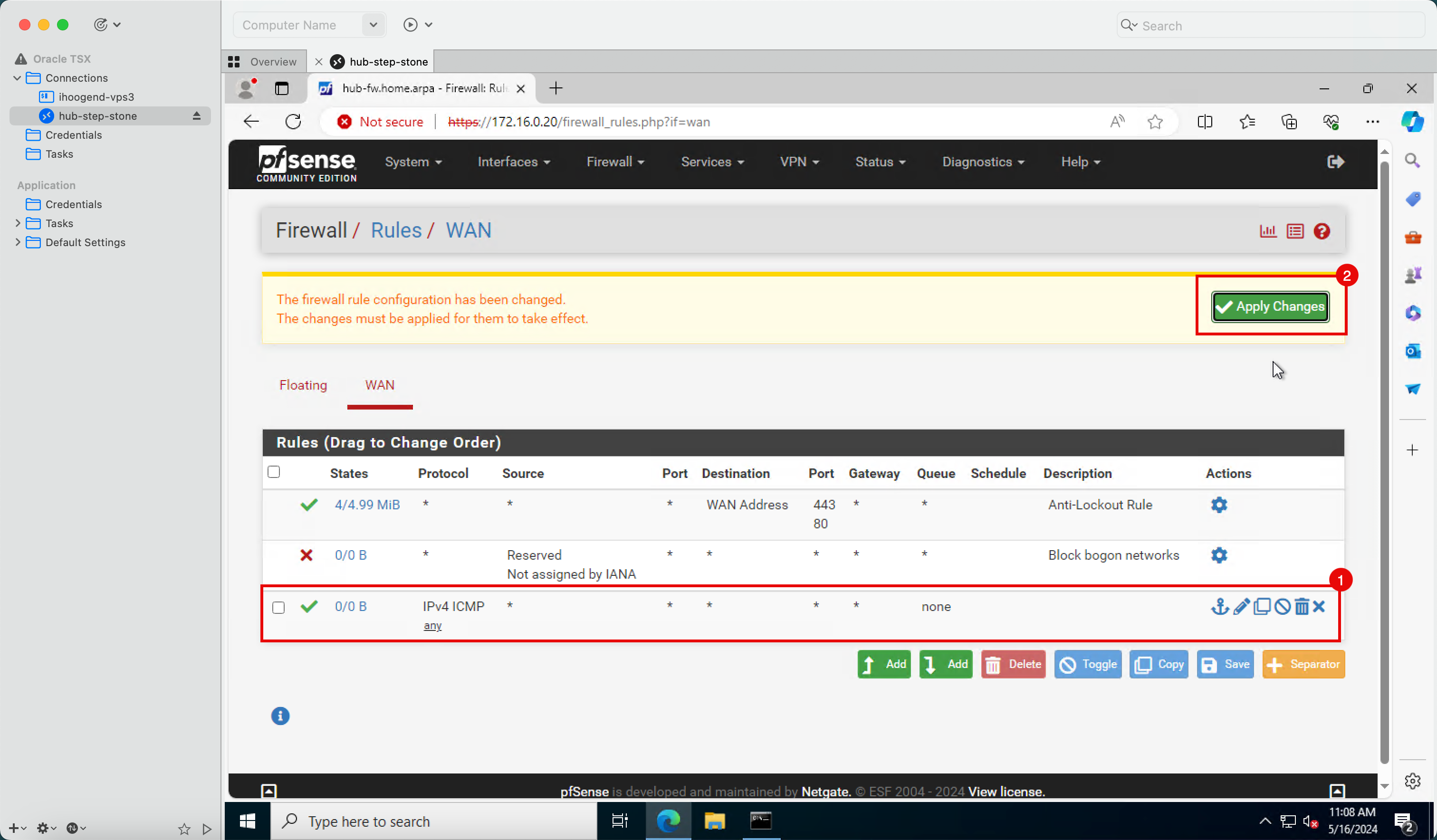Click the Apply Changes button
The height and width of the screenshot is (840, 1437).
click(x=1270, y=307)
